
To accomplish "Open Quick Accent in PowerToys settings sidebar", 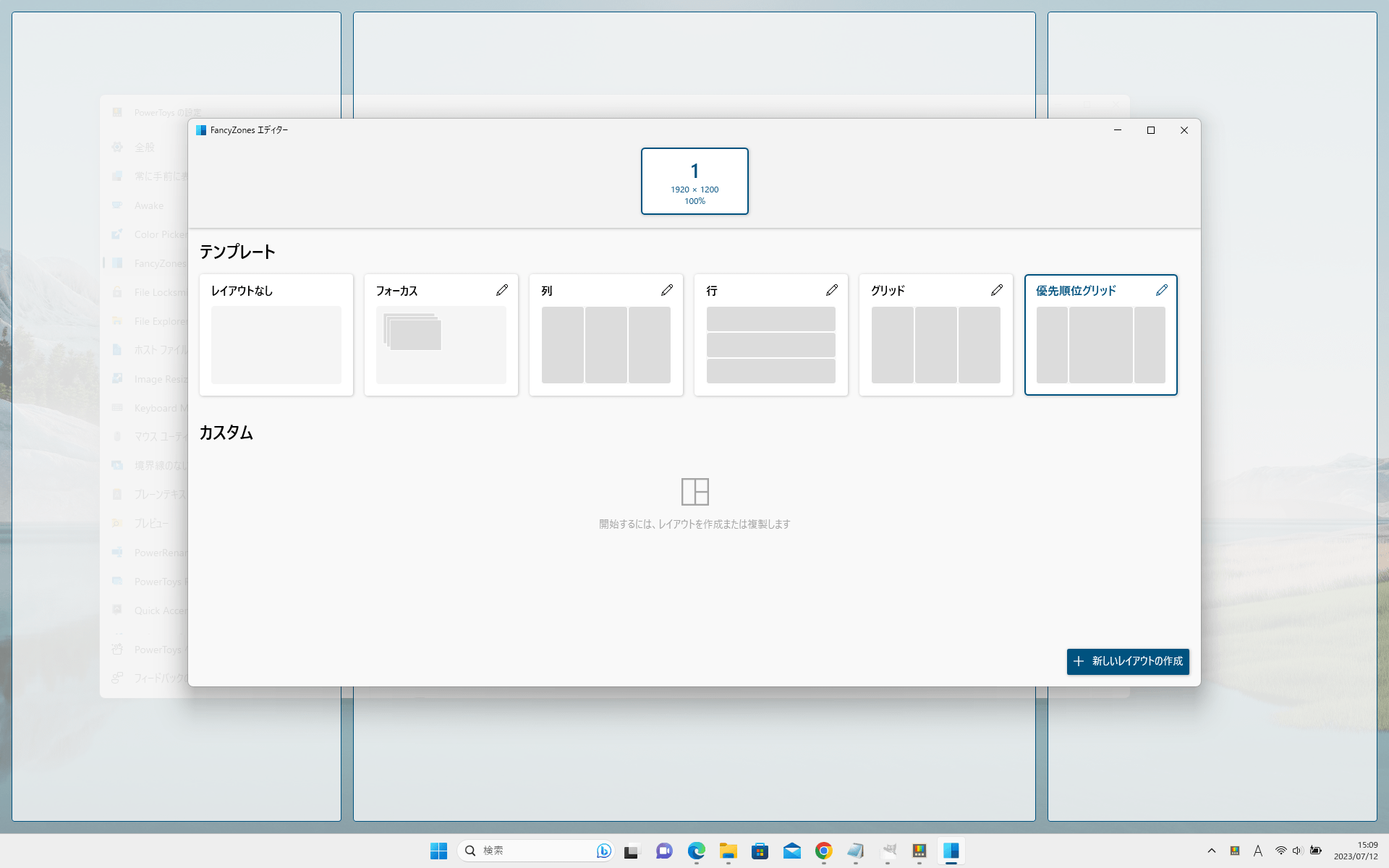I will coord(145,610).
